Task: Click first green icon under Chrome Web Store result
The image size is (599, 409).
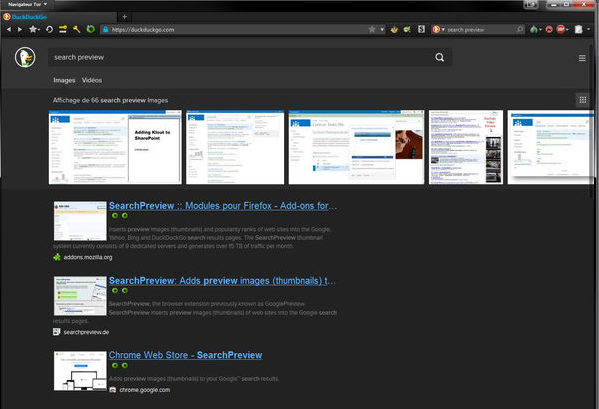Action: pyautogui.click(x=115, y=365)
